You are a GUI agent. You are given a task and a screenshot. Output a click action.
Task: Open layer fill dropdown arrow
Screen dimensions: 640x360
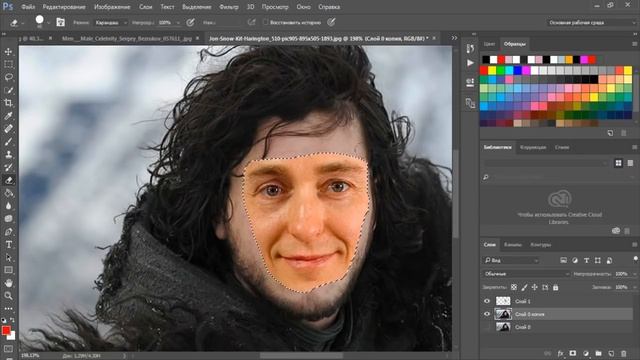click(x=635, y=287)
